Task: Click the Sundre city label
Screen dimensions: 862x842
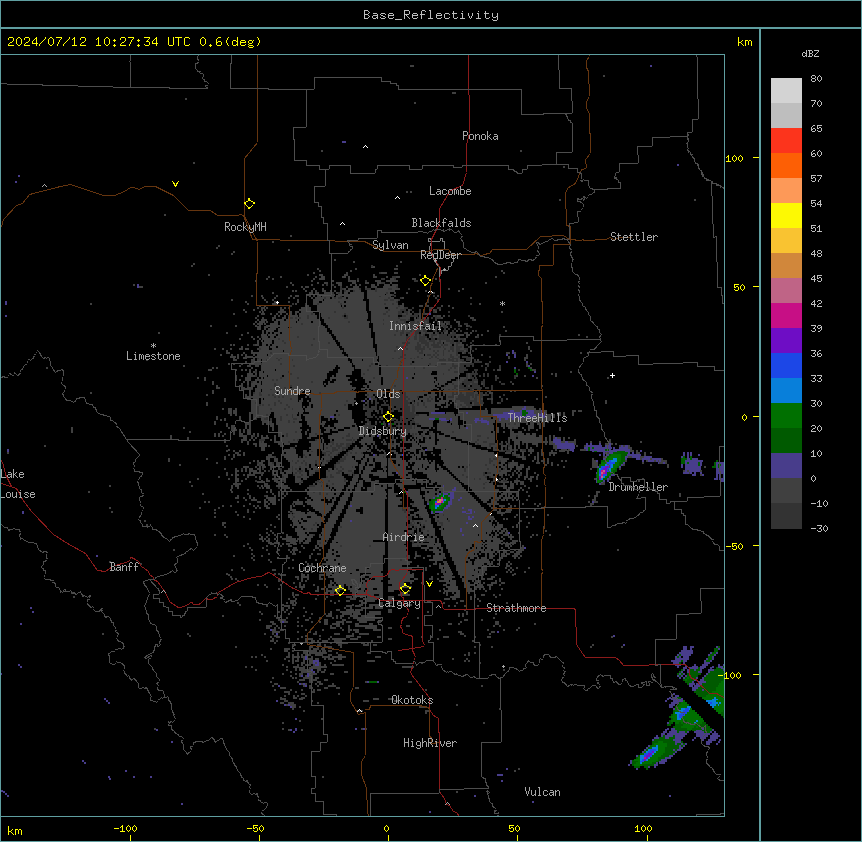Action: coord(292,391)
